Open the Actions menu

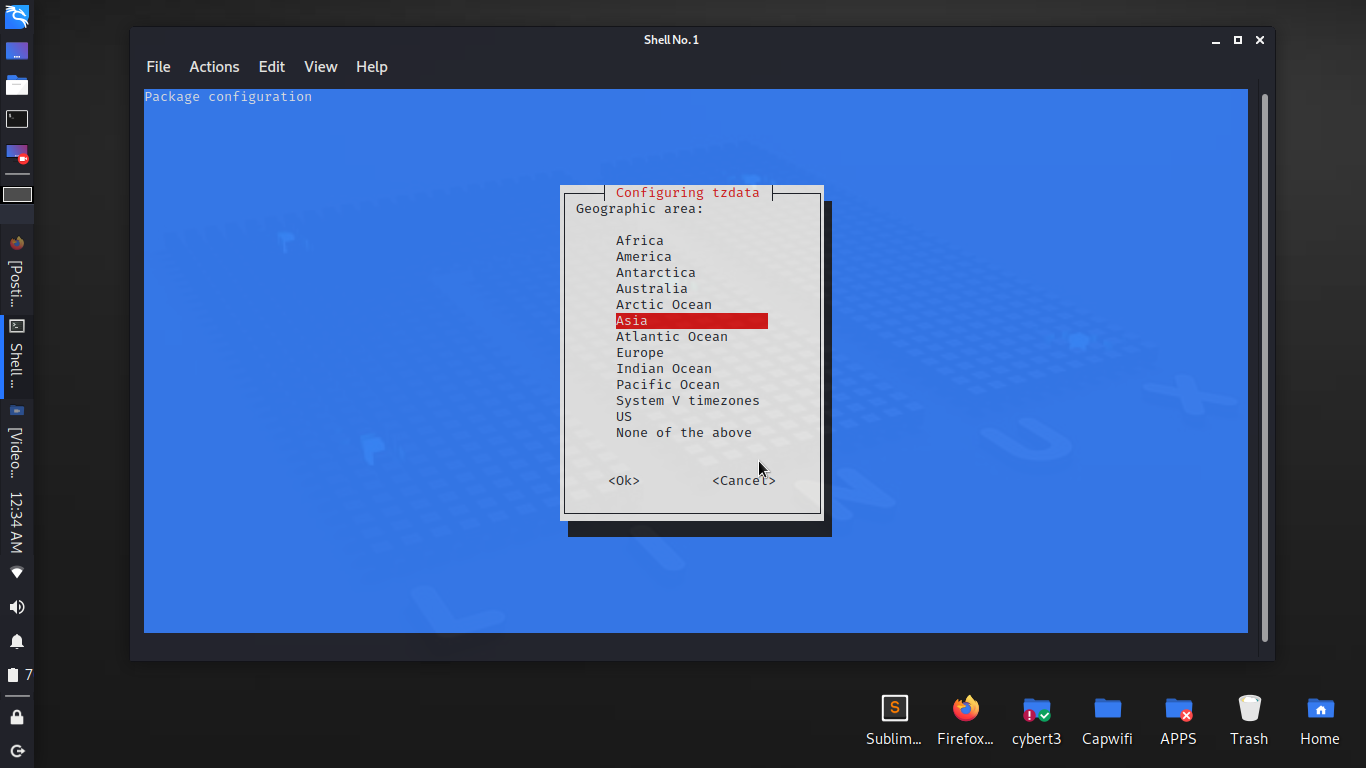point(214,67)
